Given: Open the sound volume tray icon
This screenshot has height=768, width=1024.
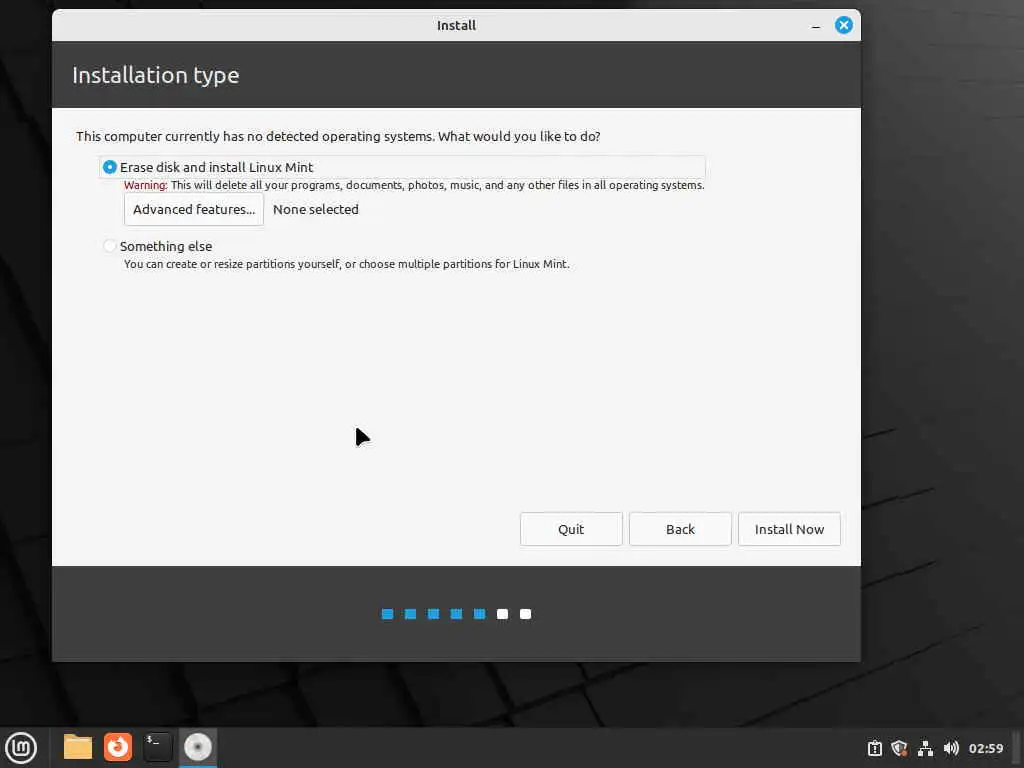Looking at the screenshot, I should pyautogui.click(x=951, y=748).
